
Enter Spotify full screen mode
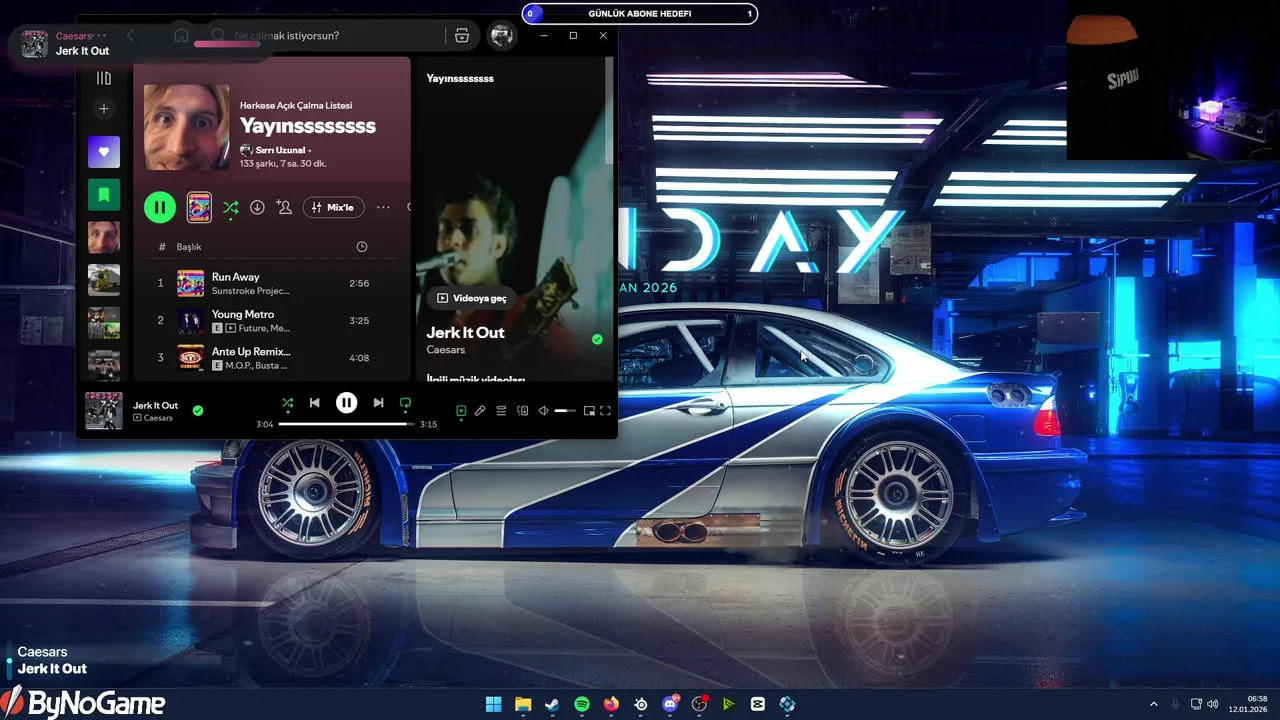(x=606, y=411)
